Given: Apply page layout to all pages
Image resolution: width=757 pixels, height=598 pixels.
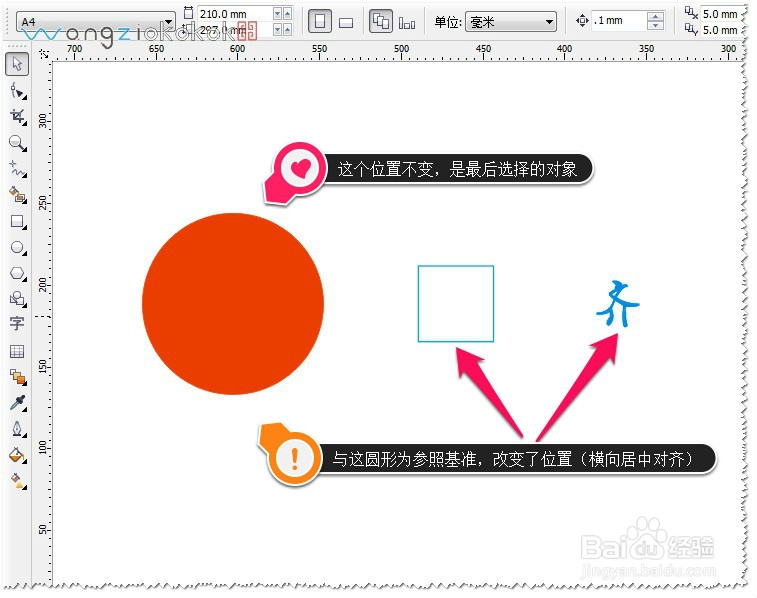Looking at the screenshot, I should point(381,22).
